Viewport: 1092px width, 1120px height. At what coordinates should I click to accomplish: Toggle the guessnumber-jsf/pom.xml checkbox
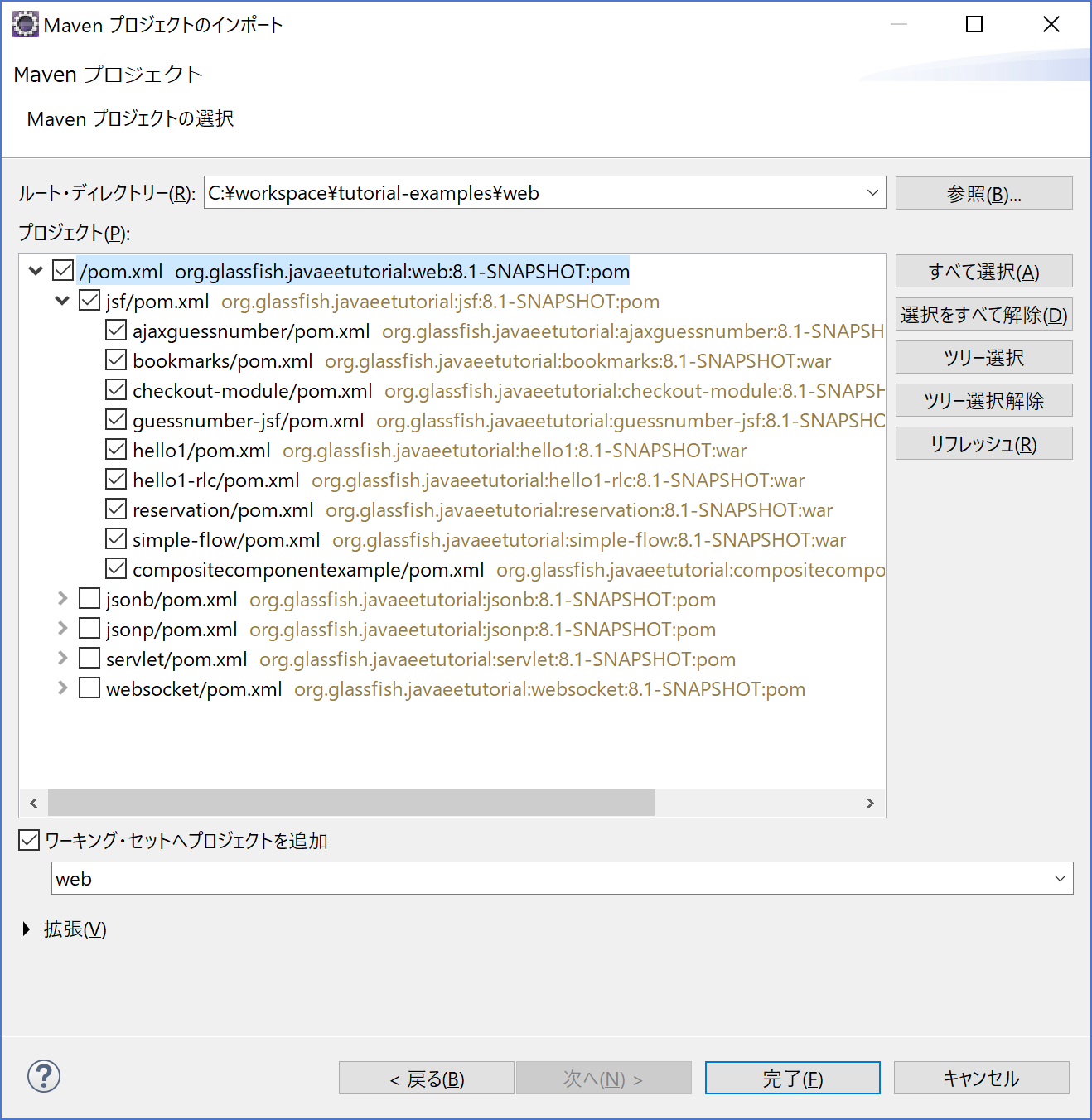(x=116, y=420)
